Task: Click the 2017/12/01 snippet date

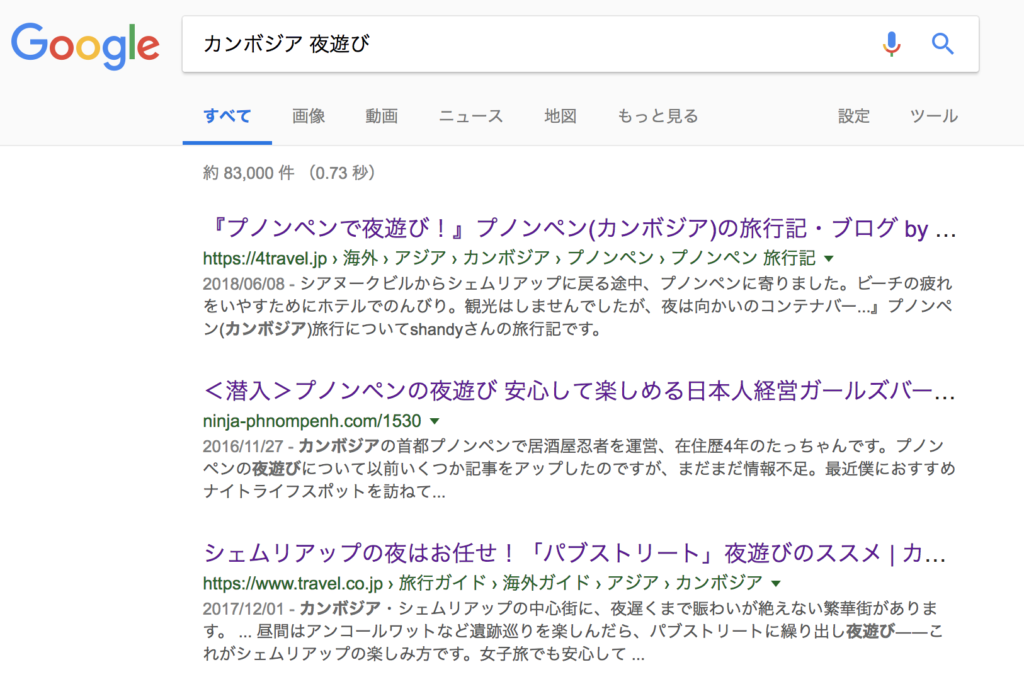Action: (243, 609)
